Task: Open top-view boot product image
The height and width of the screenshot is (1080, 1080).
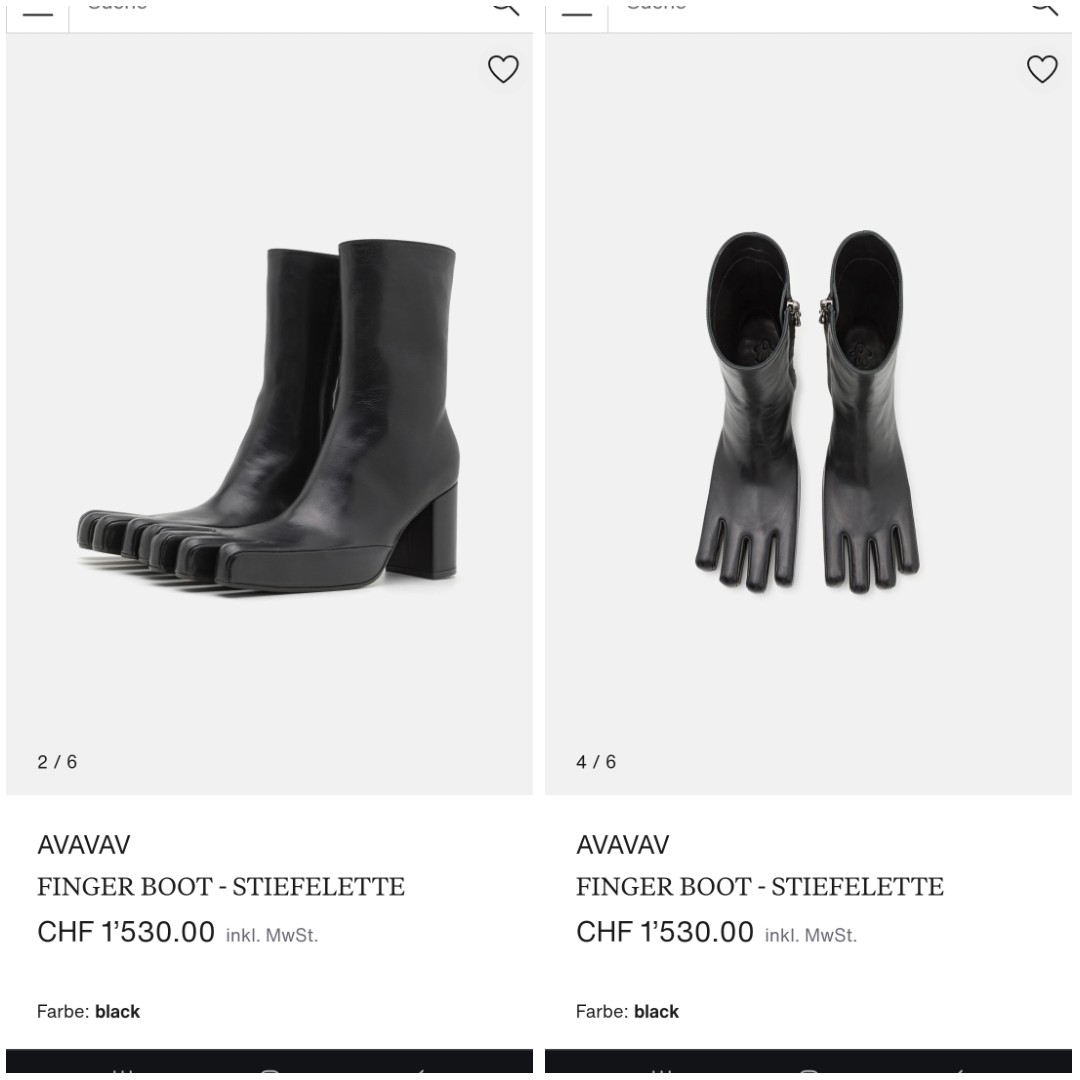Action: click(807, 412)
